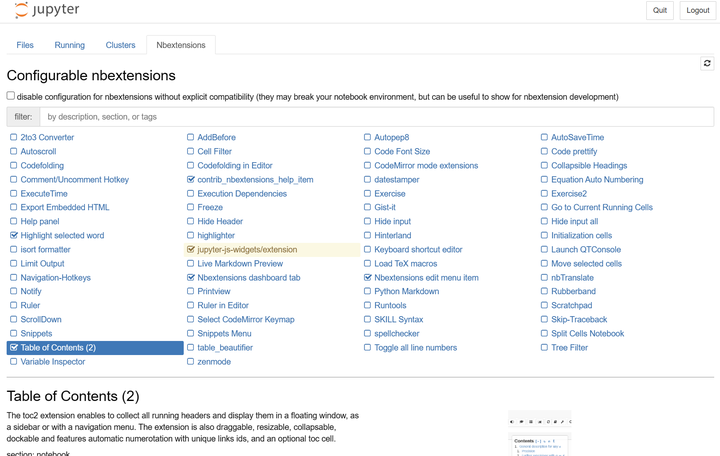Select the Tree Filter extension
The width and height of the screenshot is (720, 456).
point(569,348)
